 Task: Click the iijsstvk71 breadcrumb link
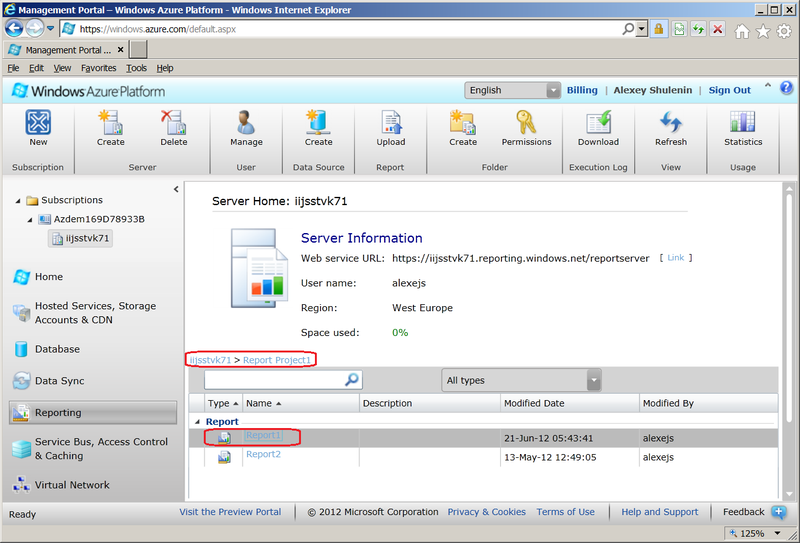click(x=210, y=360)
